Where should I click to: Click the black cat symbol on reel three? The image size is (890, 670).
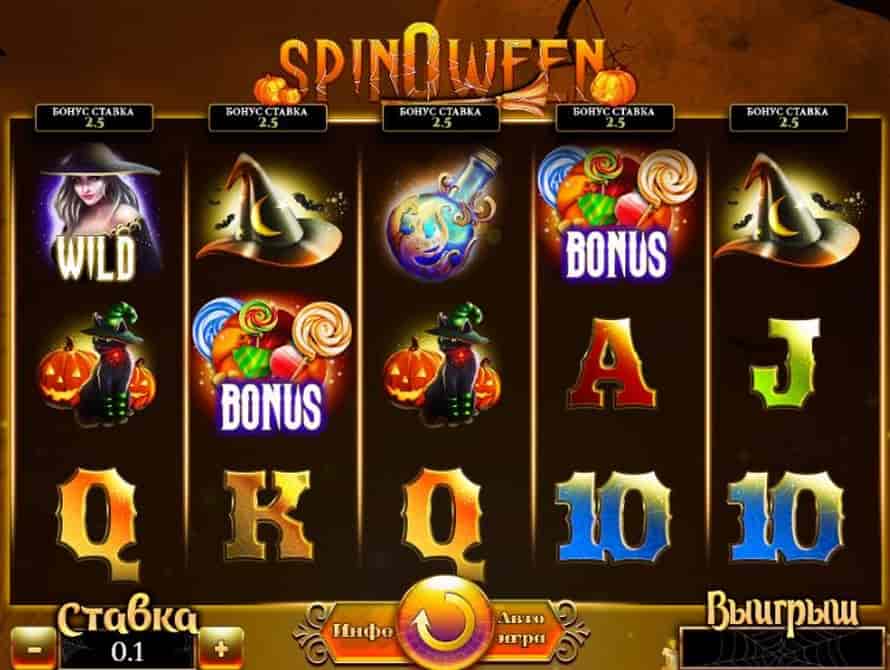click(443, 365)
